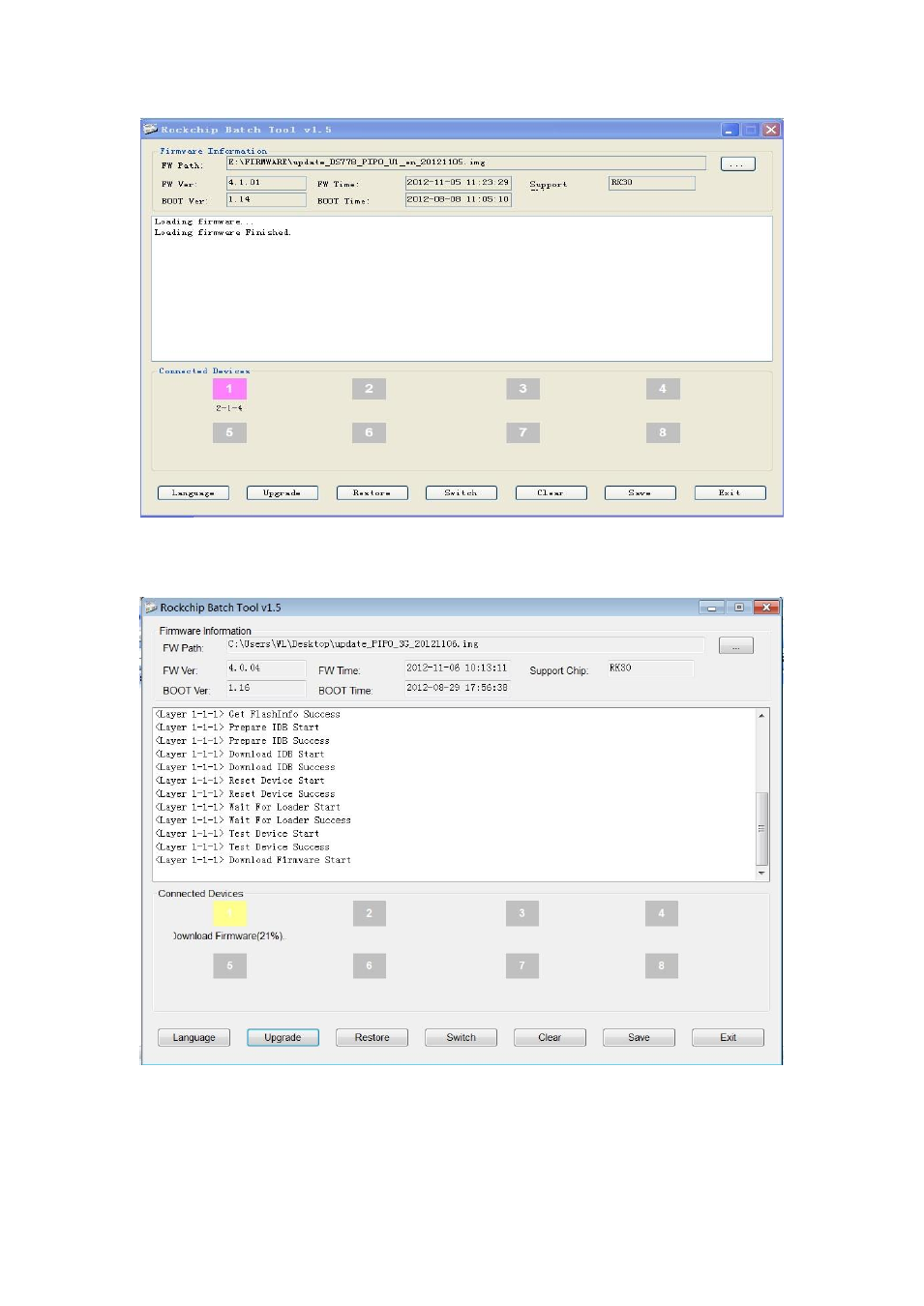Click Restore button in upper window
Image resolution: width=924 pixels, height=1306 pixels.
tap(372, 493)
